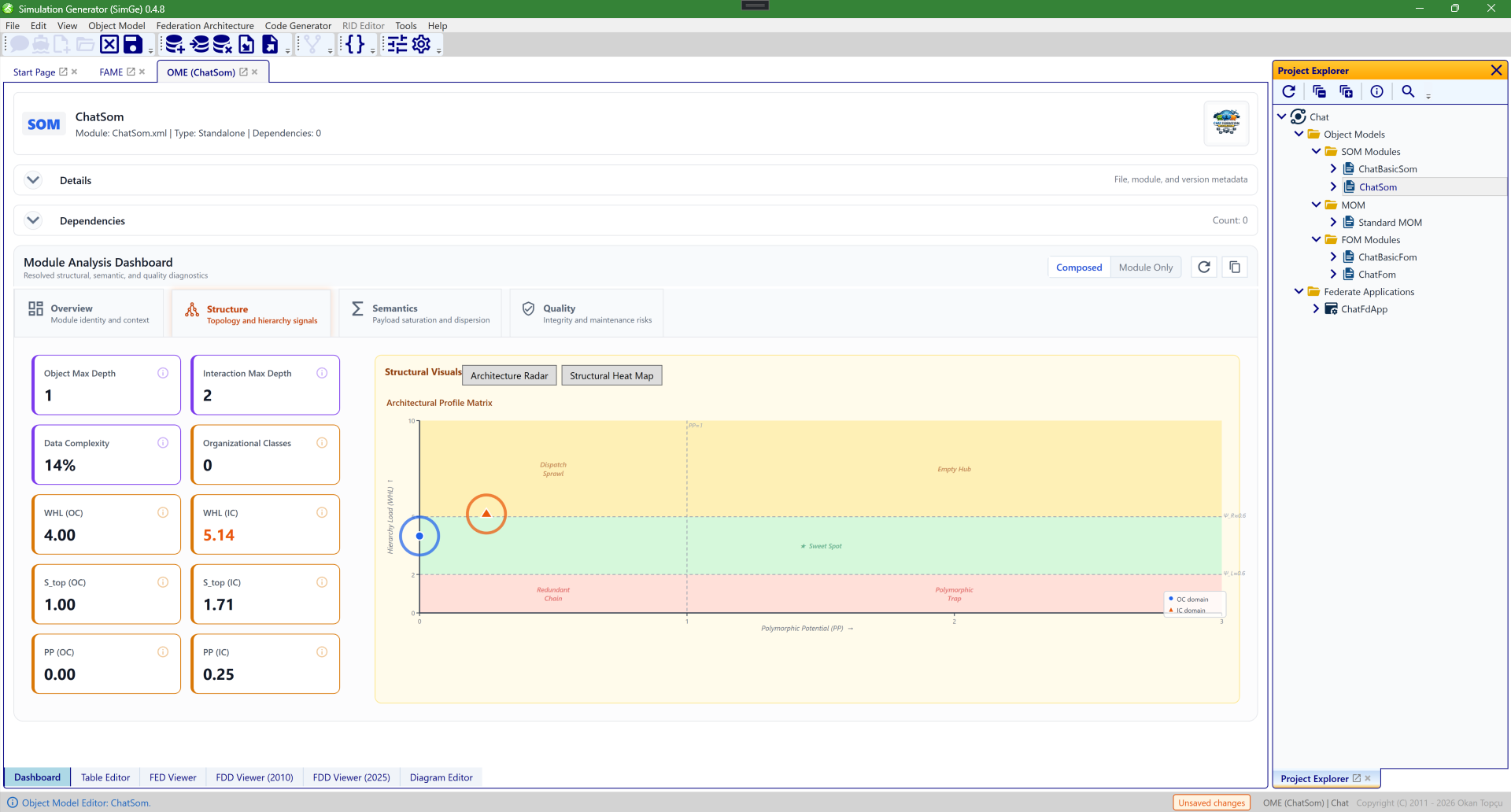Select ChatBasicFom in the project tree
1511x812 pixels.
[x=1387, y=257]
